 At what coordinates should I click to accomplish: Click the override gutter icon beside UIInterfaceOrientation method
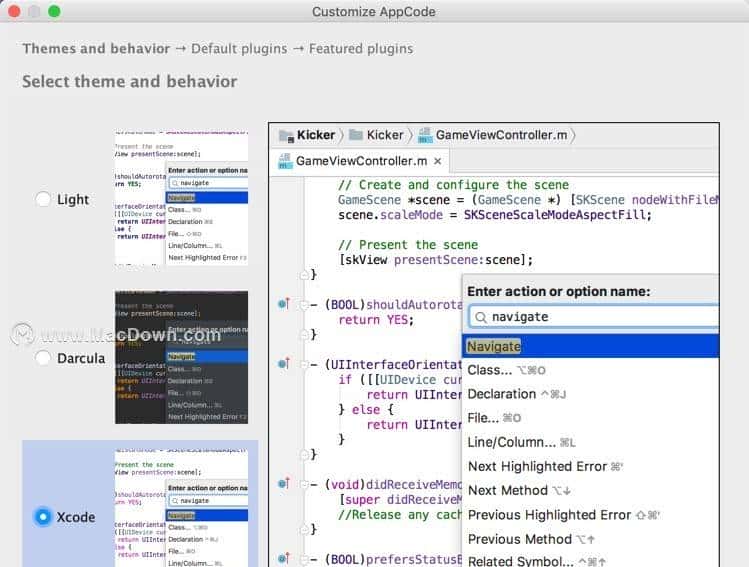pyautogui.click(x=284, y=364)
